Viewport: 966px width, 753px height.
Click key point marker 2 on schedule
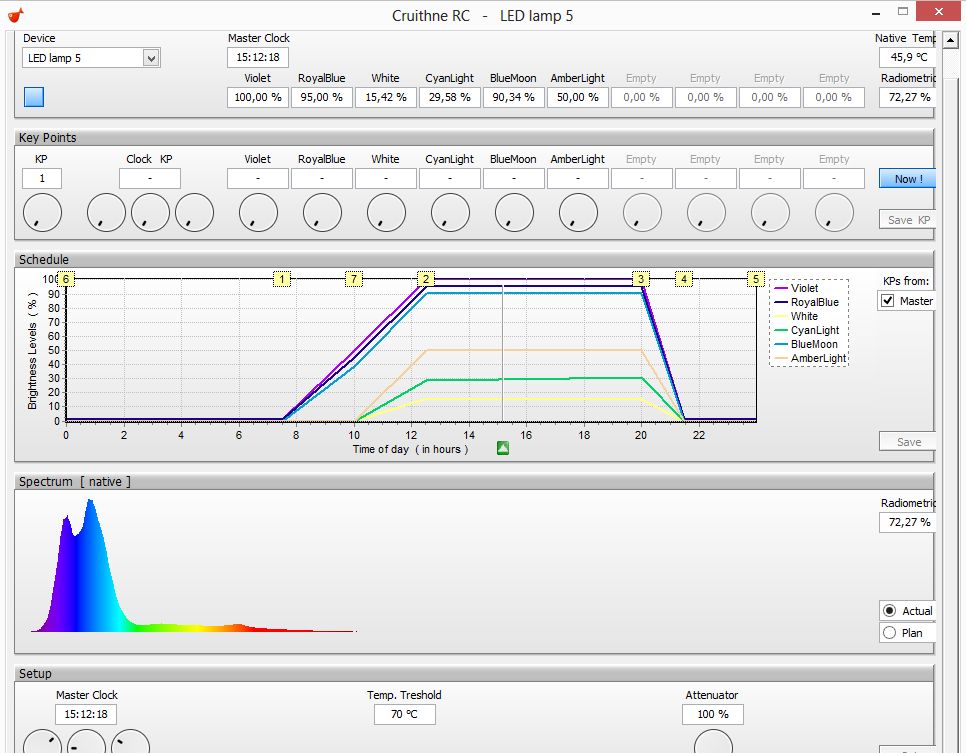pyautogui.click(x=426, y=279)
